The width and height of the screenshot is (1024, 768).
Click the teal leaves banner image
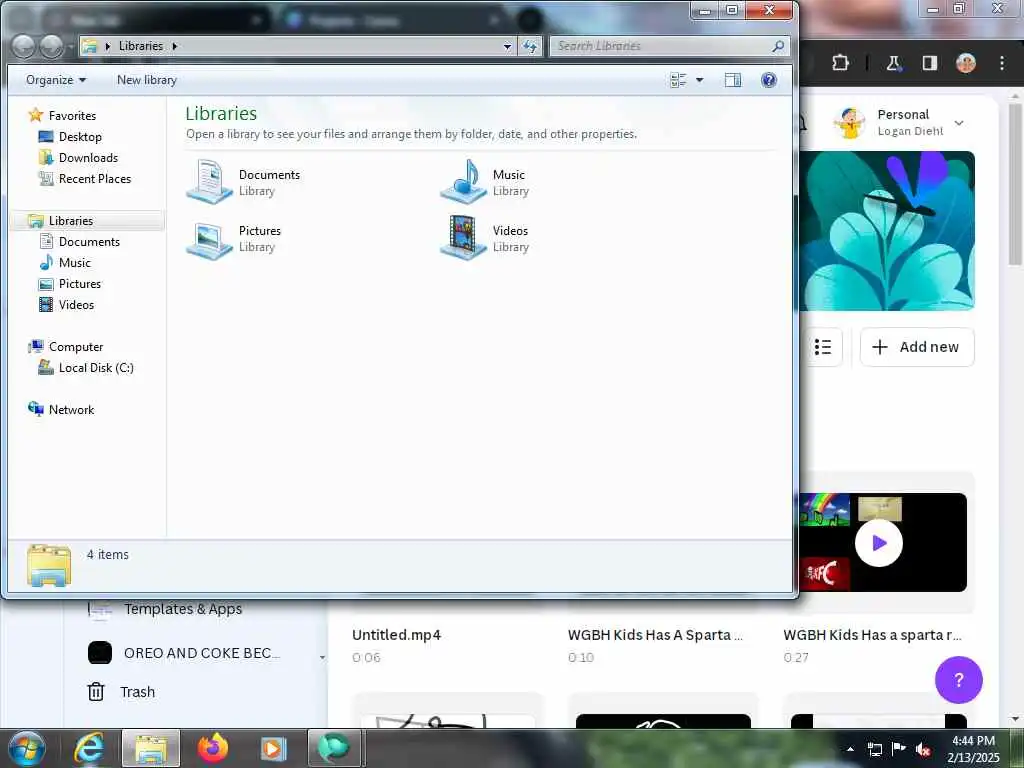click(887, 231)
